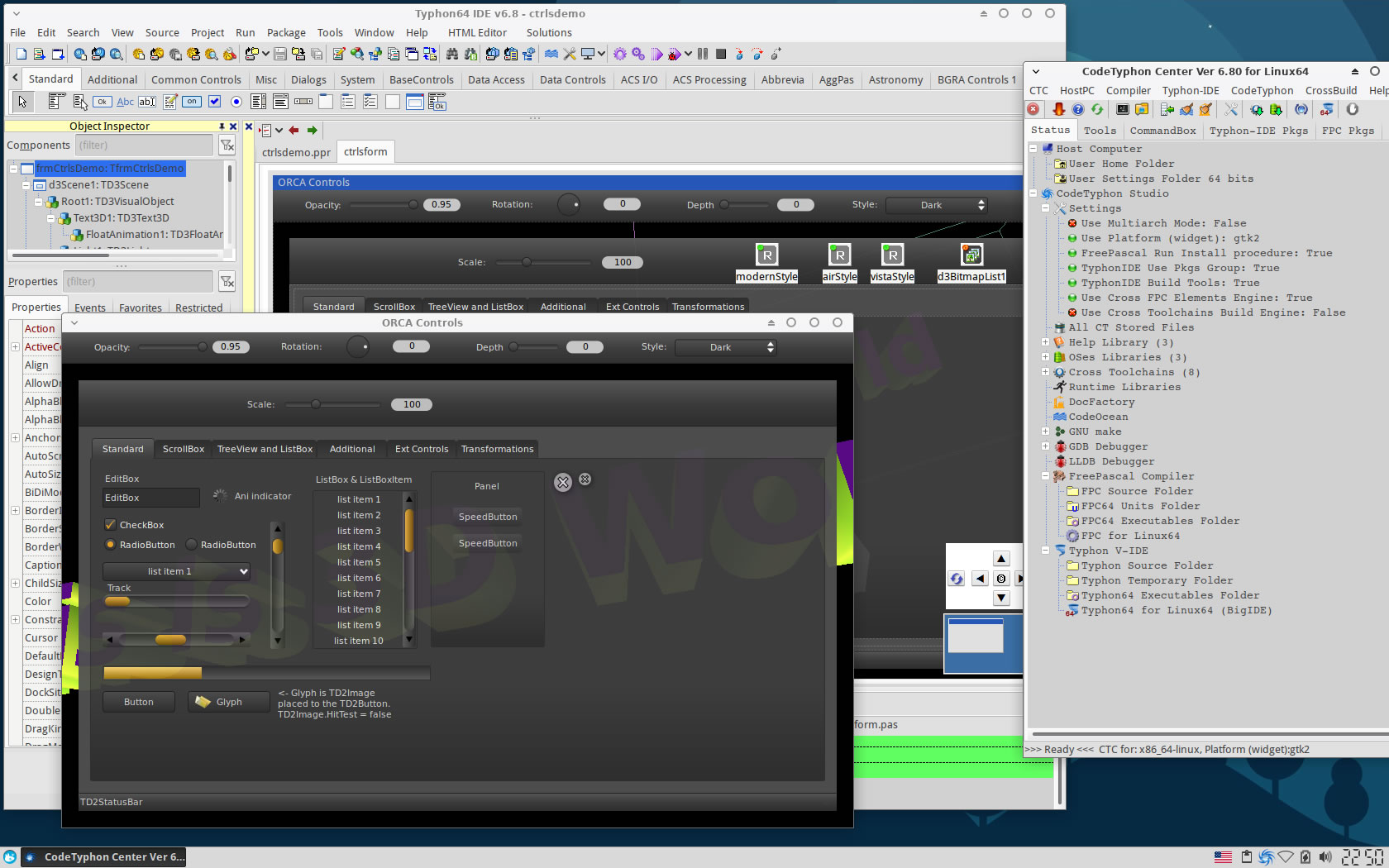This screenshot has height=868, width=1389.
Task: Pick the TScrollBar component icon in palette
Action: coord(303,102)
